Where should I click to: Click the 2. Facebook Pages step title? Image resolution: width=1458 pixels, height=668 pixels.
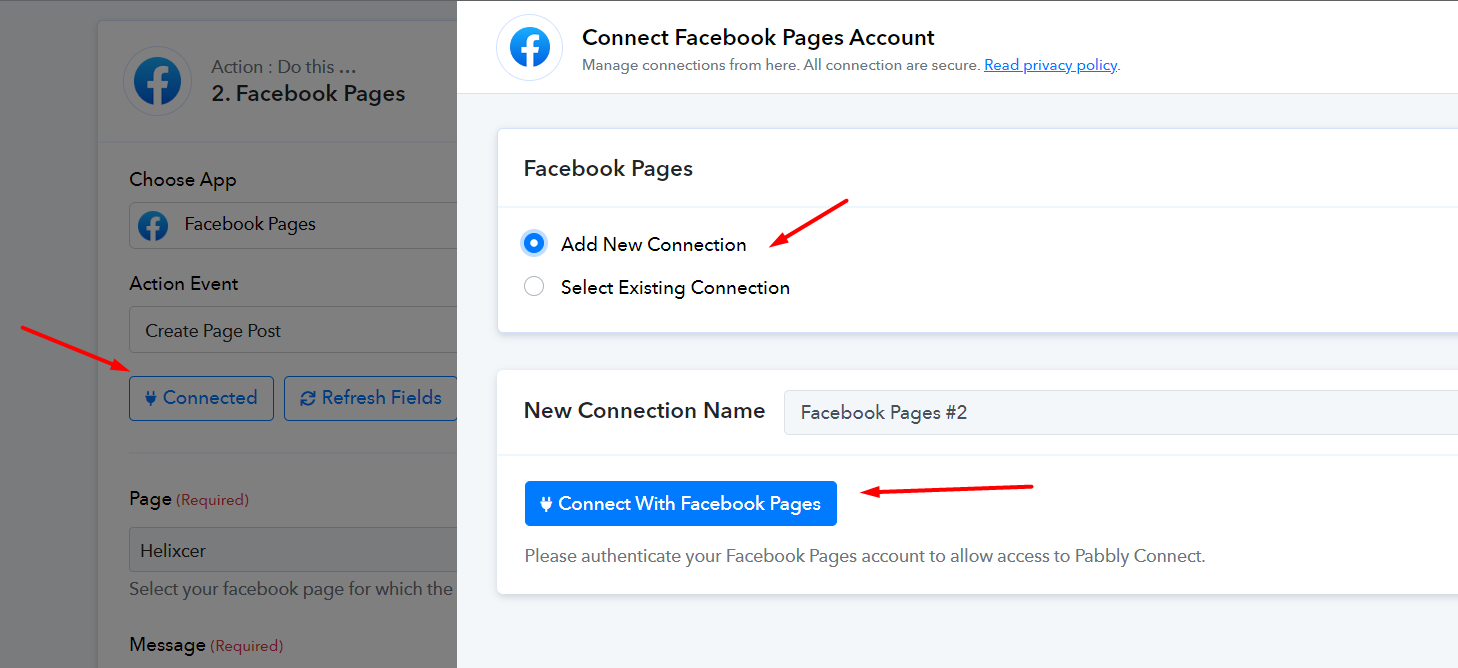click(308, 94)
